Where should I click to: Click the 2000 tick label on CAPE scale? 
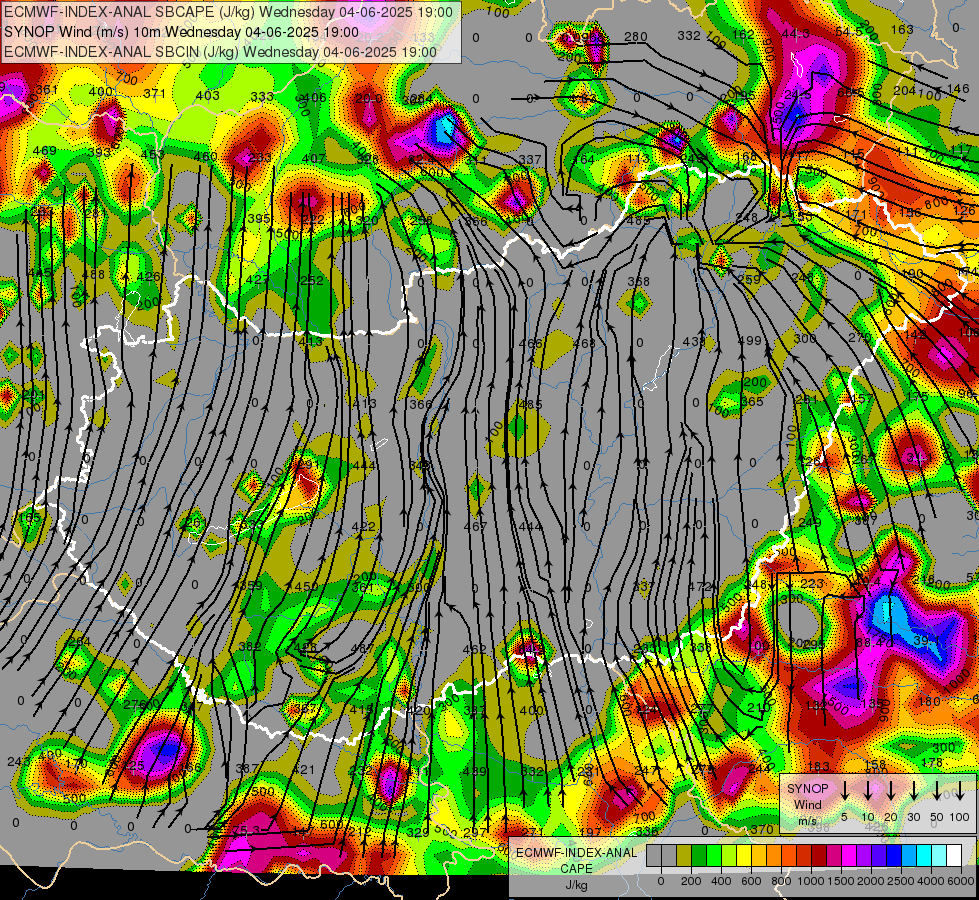[x=871, y=881]
